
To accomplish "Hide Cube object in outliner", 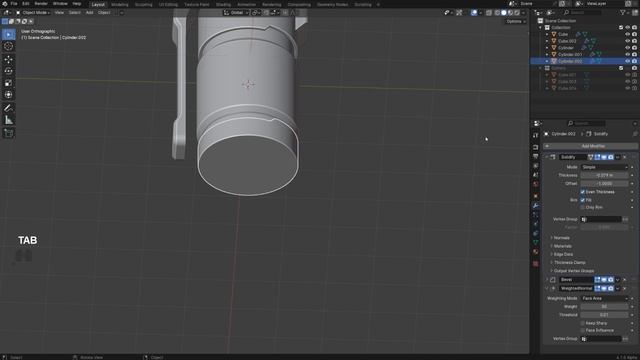I will click(x=628, y=34).
